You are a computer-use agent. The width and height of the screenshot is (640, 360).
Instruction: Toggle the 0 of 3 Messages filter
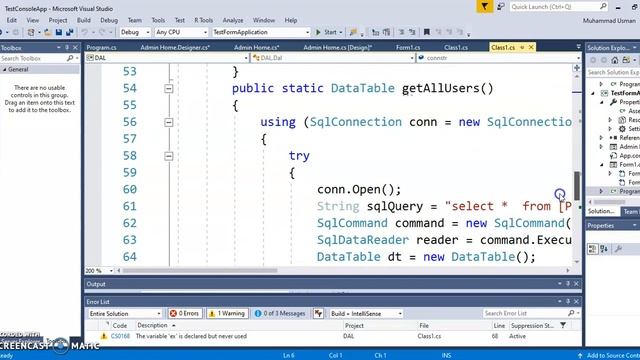(280, 313)
